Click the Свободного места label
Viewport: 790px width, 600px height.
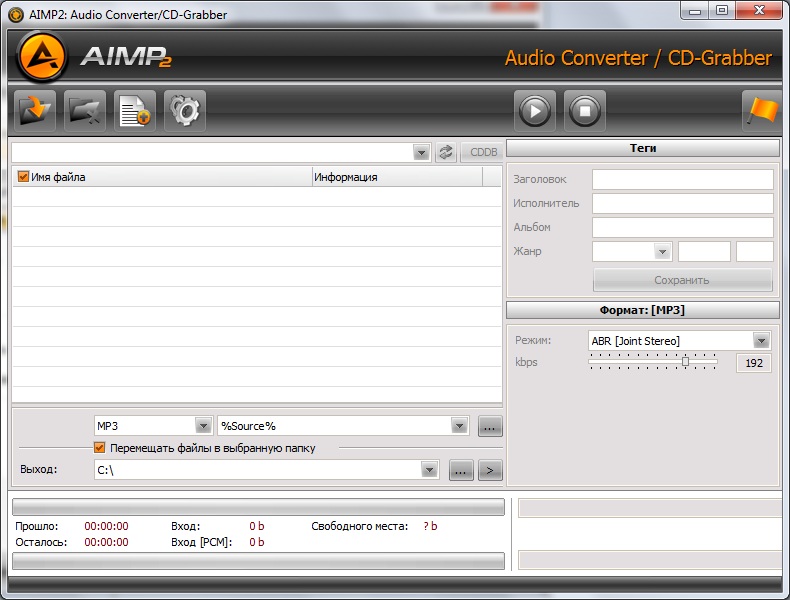[360, 526]
